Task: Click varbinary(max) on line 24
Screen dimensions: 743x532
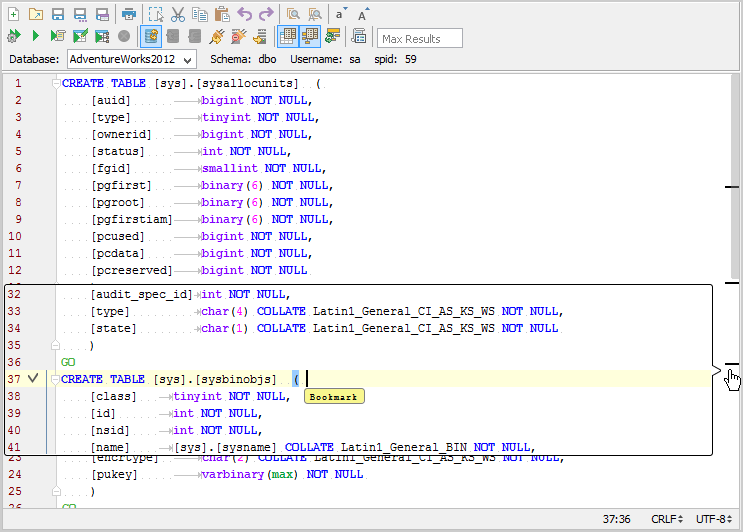Action: tap(251, 474)
